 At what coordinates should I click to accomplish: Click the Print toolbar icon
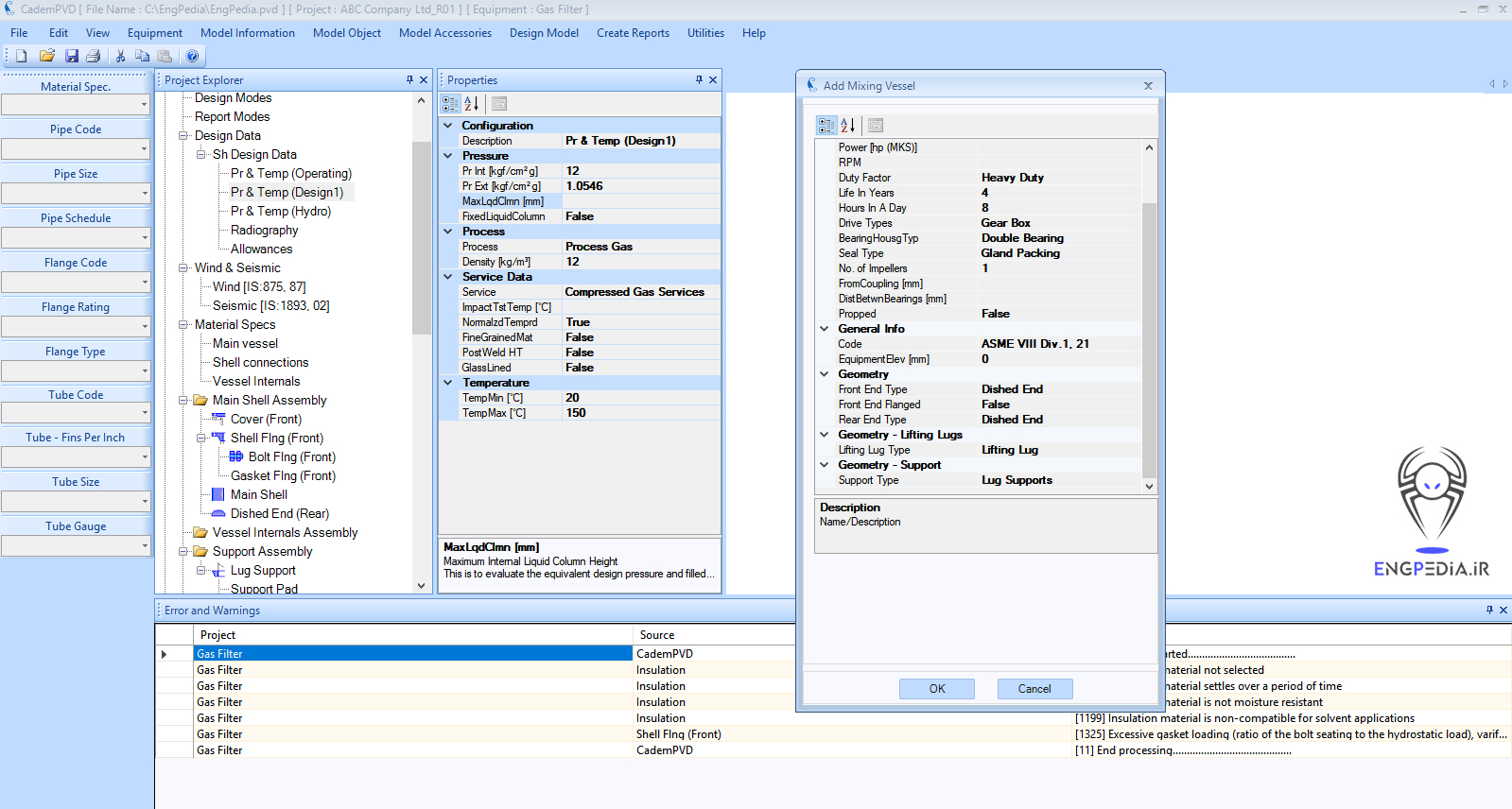(93, 56)
